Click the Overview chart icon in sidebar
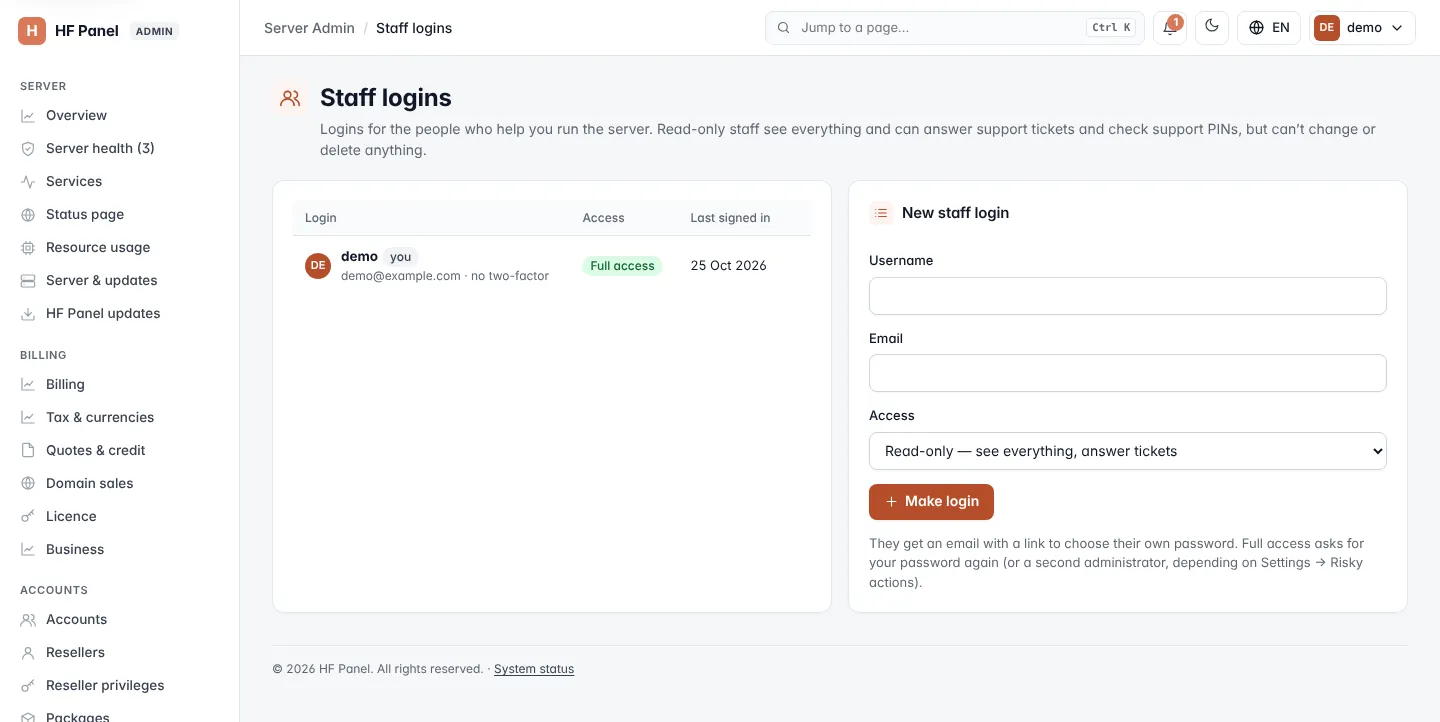 [x=28, y=116]
